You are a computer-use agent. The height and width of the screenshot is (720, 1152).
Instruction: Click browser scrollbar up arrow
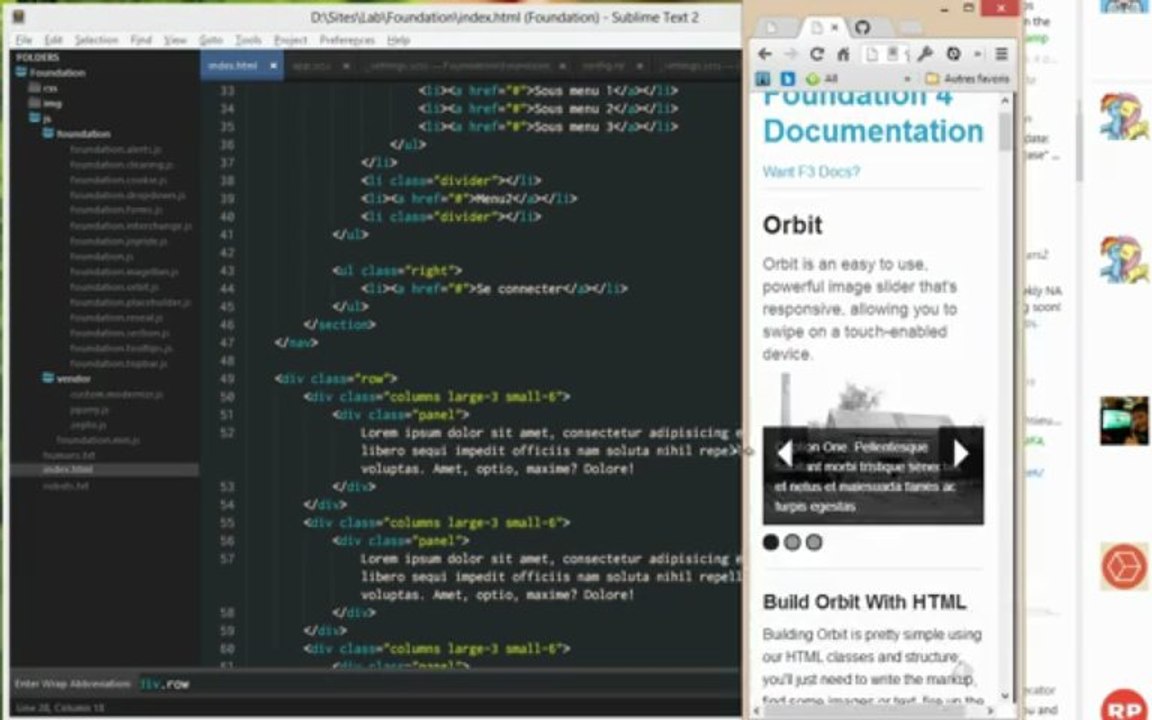(x=1005, y=101)
